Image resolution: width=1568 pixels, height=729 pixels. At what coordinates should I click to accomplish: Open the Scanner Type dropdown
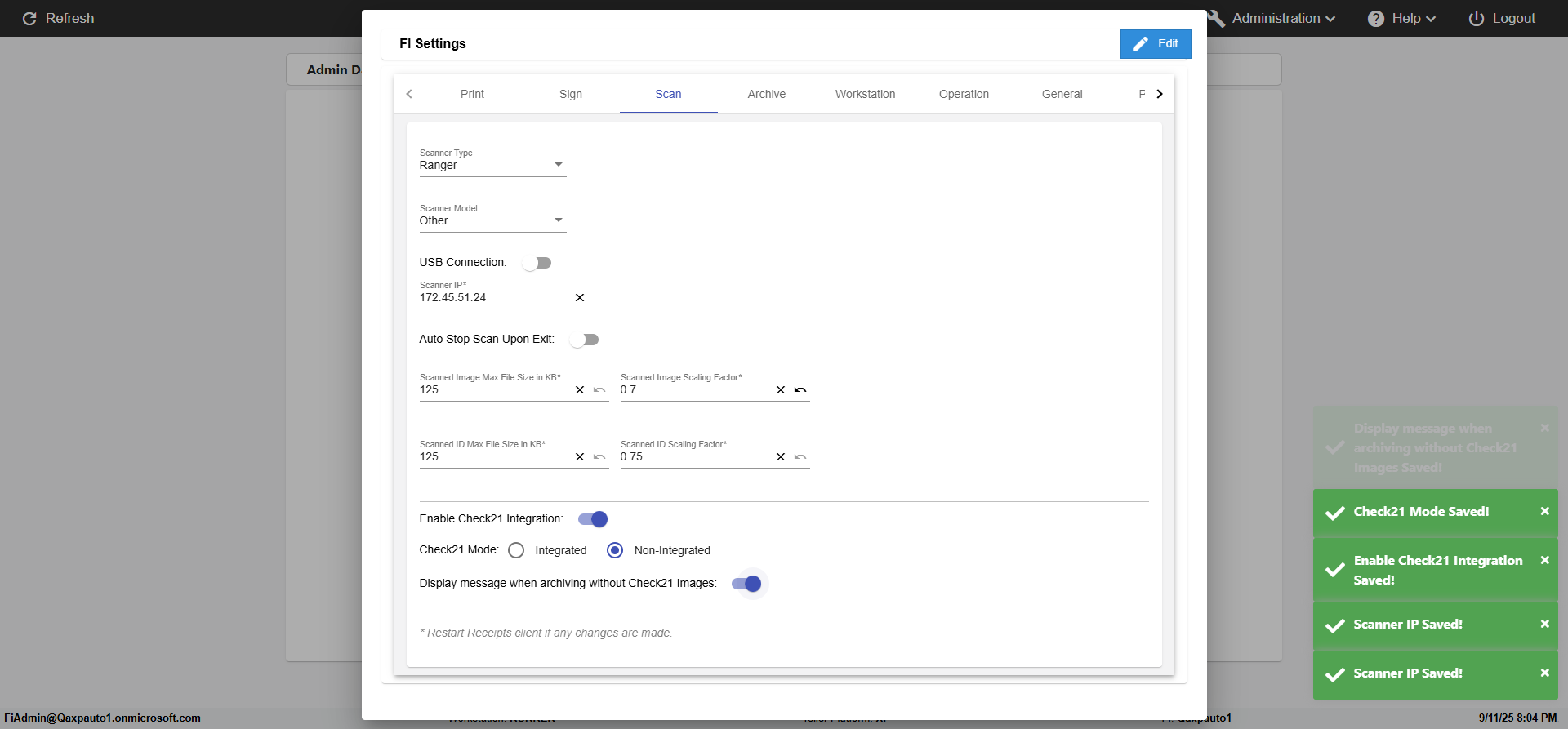[492, 165]
